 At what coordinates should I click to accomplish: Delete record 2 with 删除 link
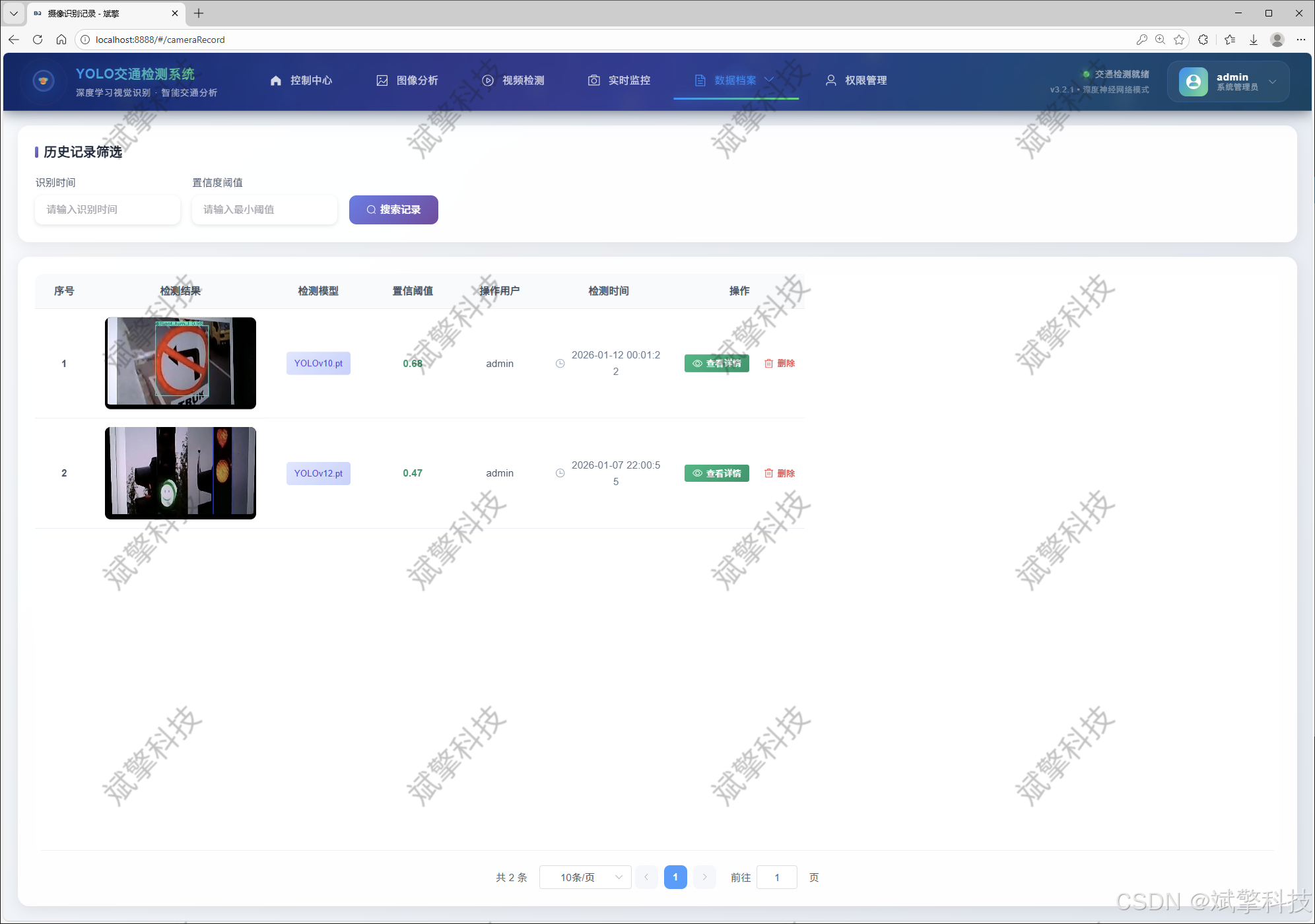point(780,473)
